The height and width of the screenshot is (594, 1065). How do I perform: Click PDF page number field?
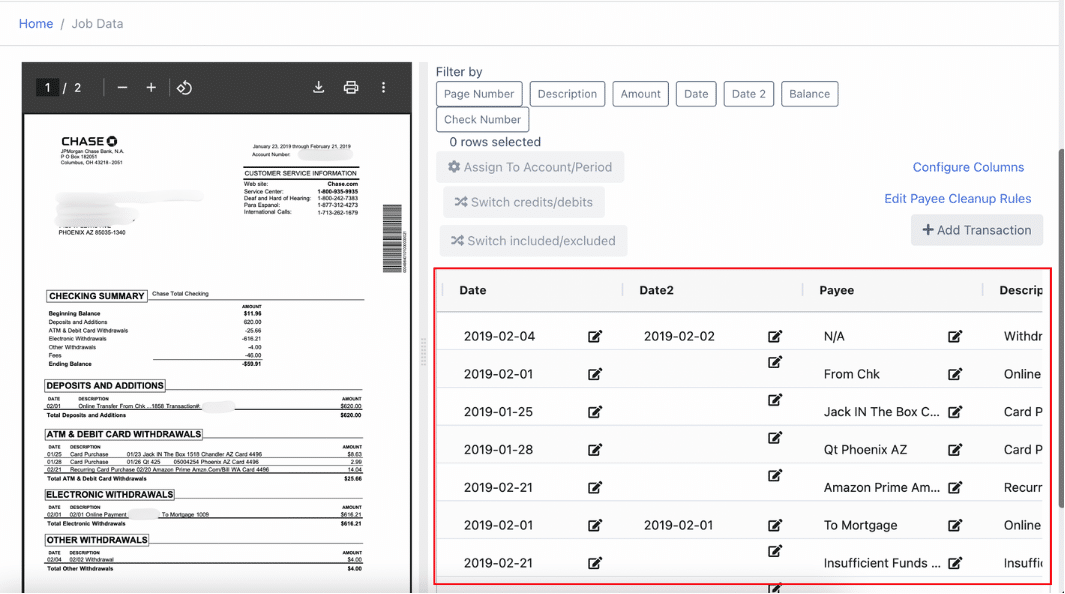click(x=47, y=88)
